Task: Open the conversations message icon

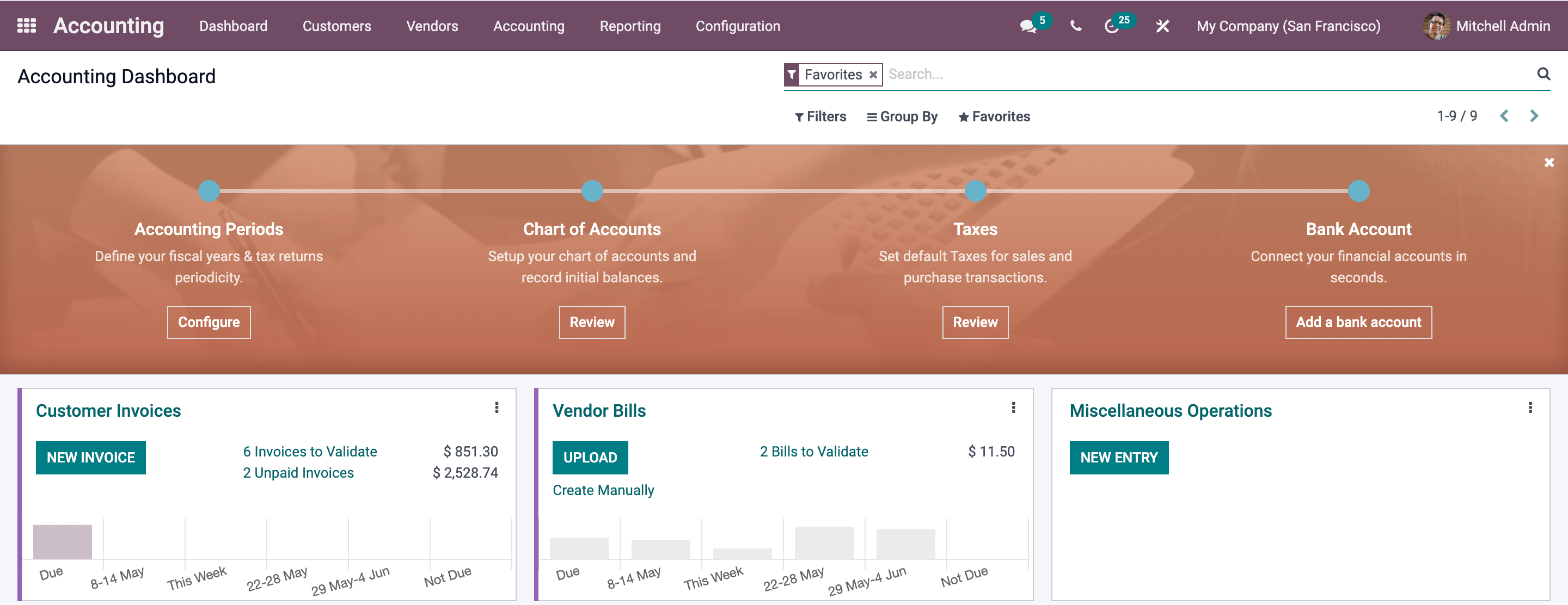Action: [x=1027, y=26]
